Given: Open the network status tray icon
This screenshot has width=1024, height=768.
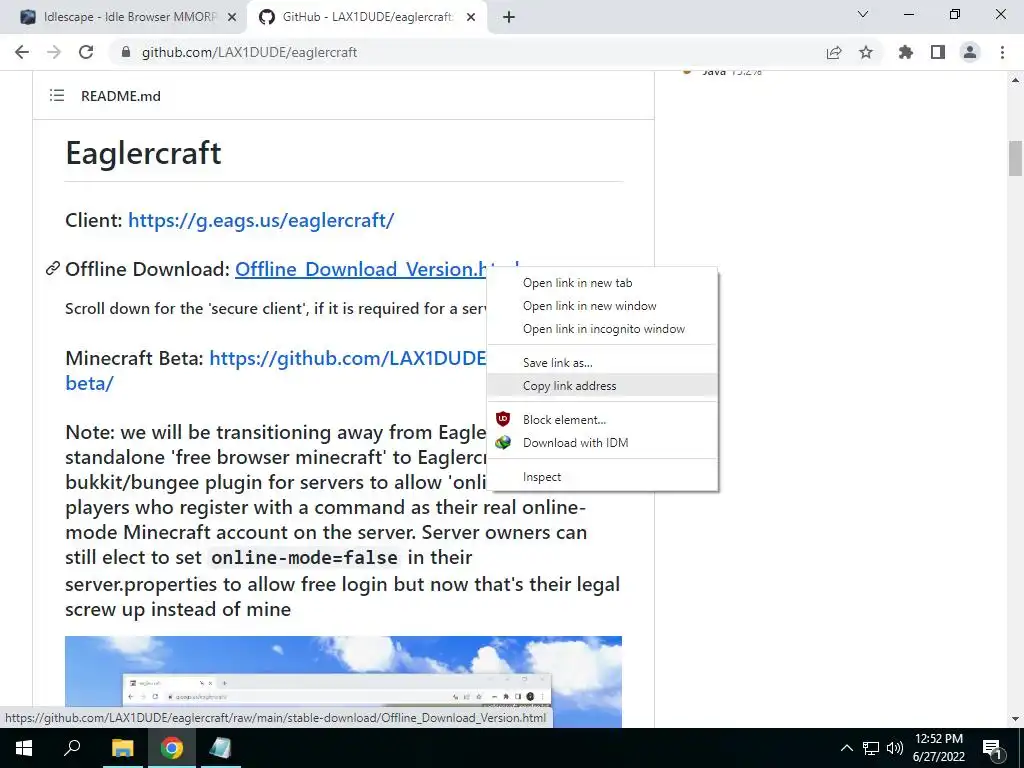Looking at the screenshot, I should click(x=871, y=748).
